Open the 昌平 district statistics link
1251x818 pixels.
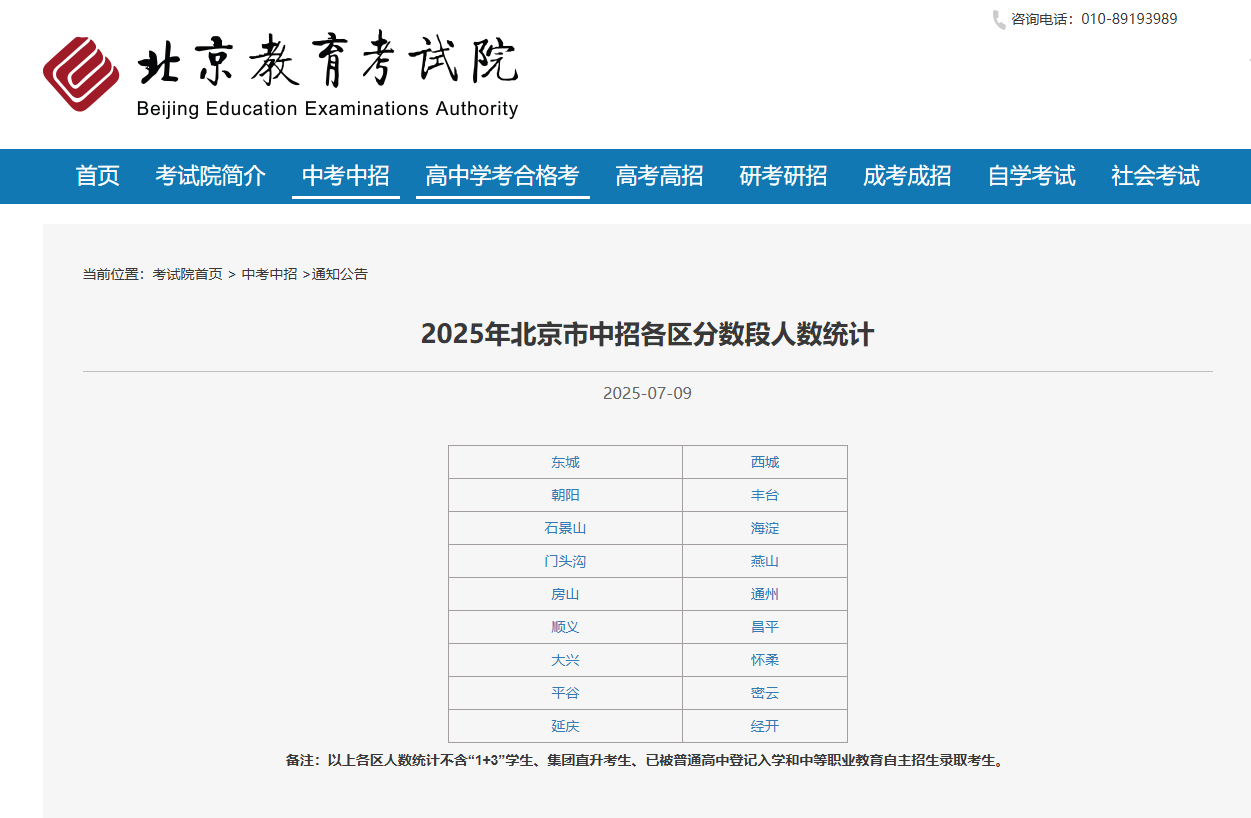coord(765,627)
